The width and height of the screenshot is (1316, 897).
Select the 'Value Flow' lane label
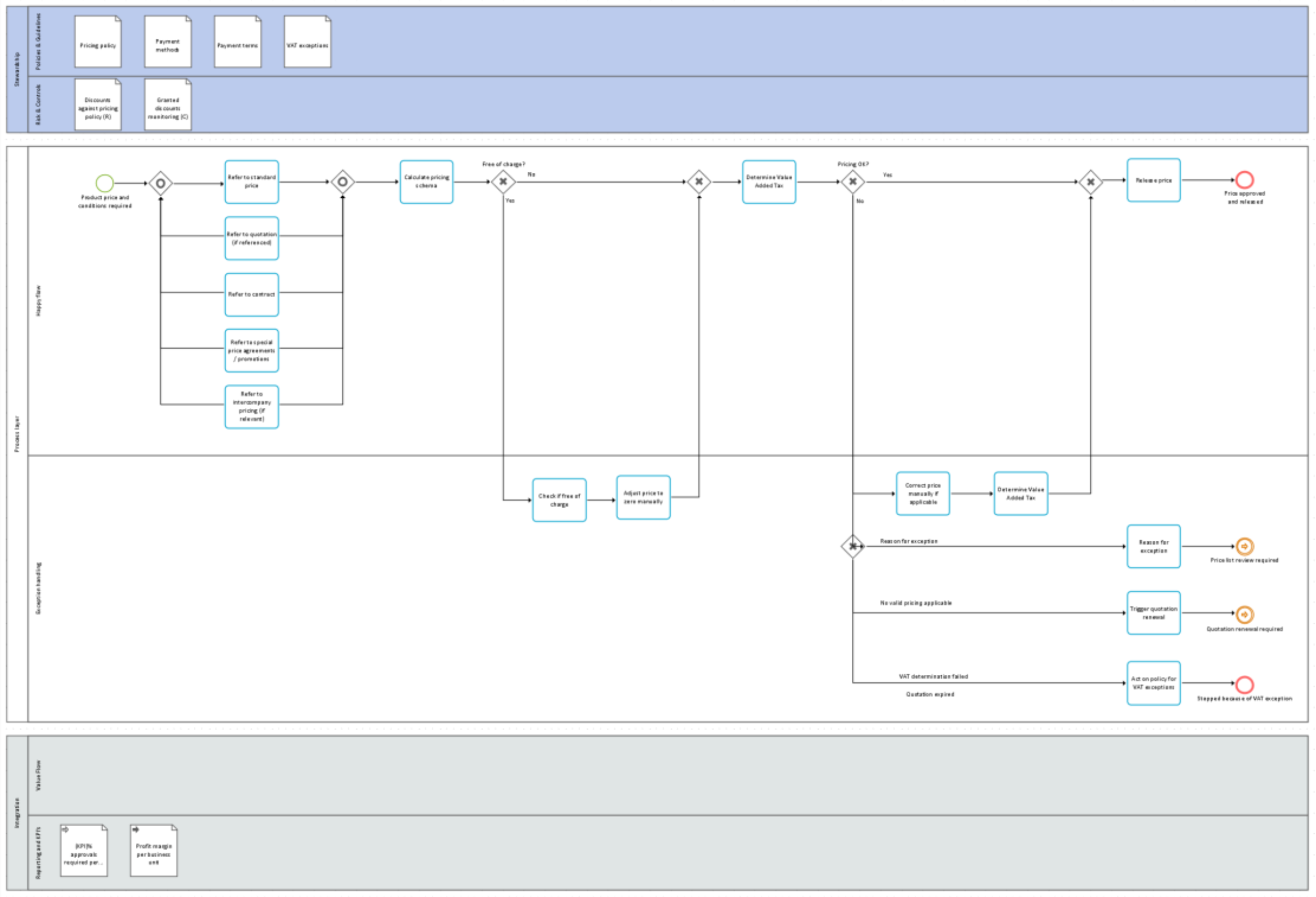tap(38, 776)
